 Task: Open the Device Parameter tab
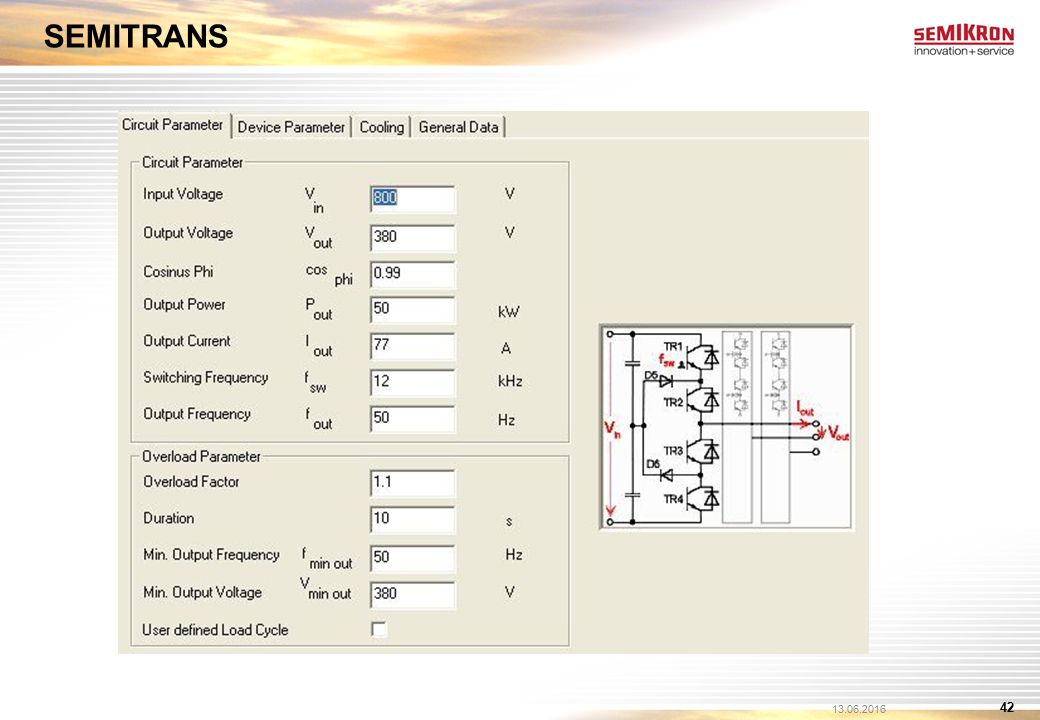tap(291, 127)
